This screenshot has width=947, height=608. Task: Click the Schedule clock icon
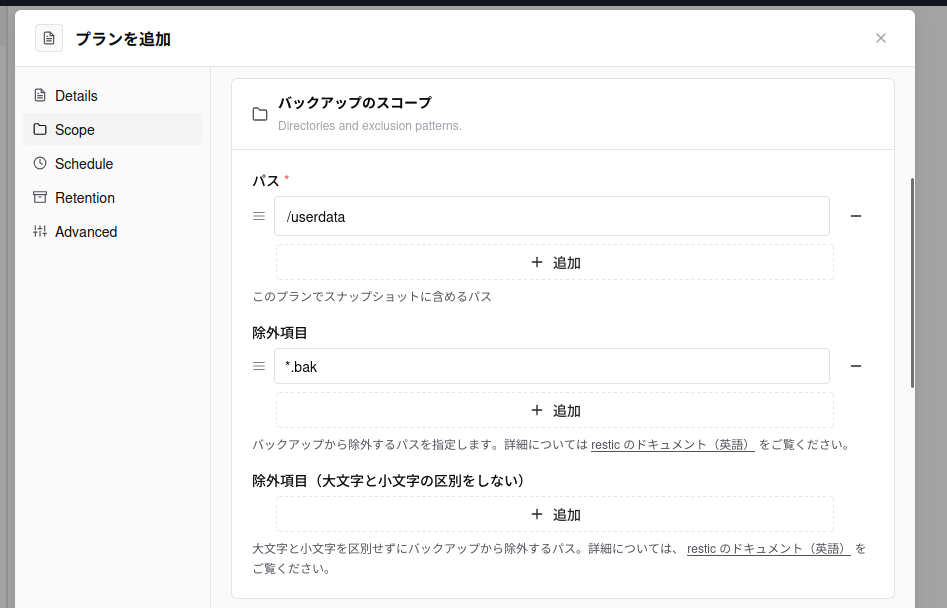40,164
